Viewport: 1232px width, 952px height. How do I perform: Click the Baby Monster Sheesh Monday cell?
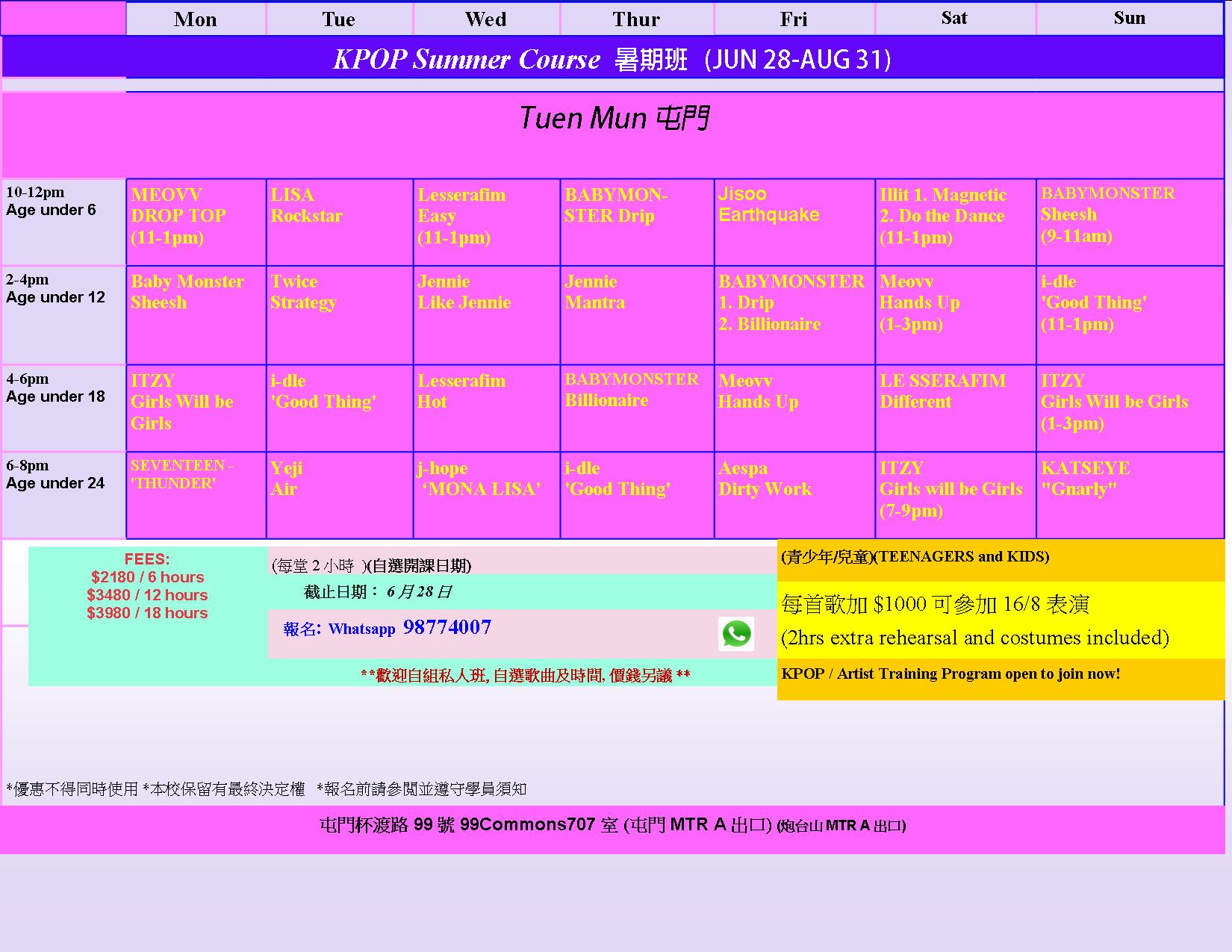[x=196, y=315]
